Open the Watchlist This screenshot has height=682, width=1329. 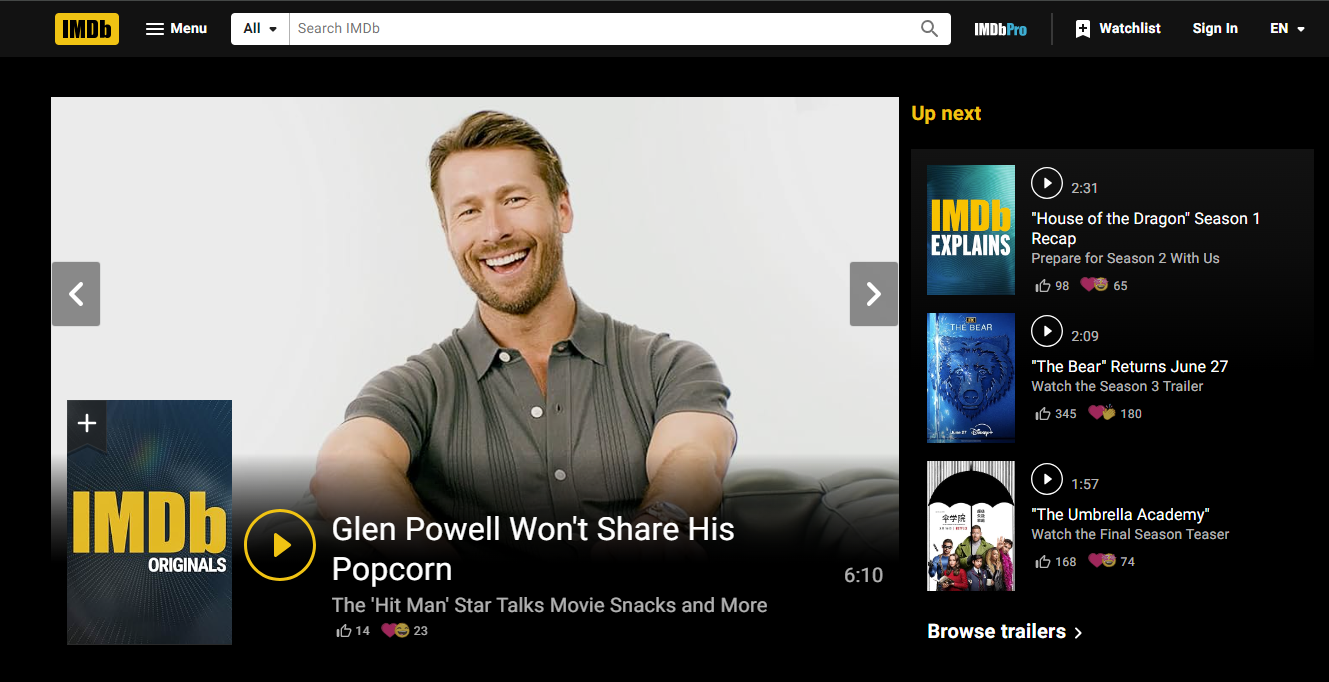coord(1117,29)
